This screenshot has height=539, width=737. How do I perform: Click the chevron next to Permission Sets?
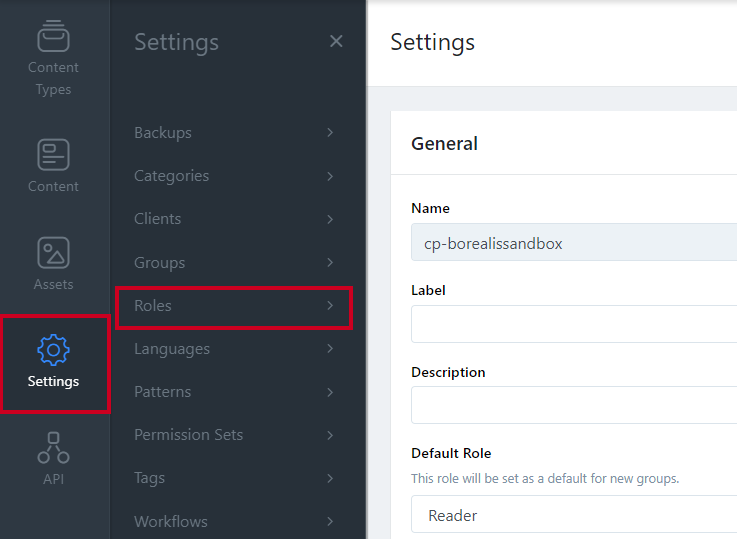coord(330,435)
